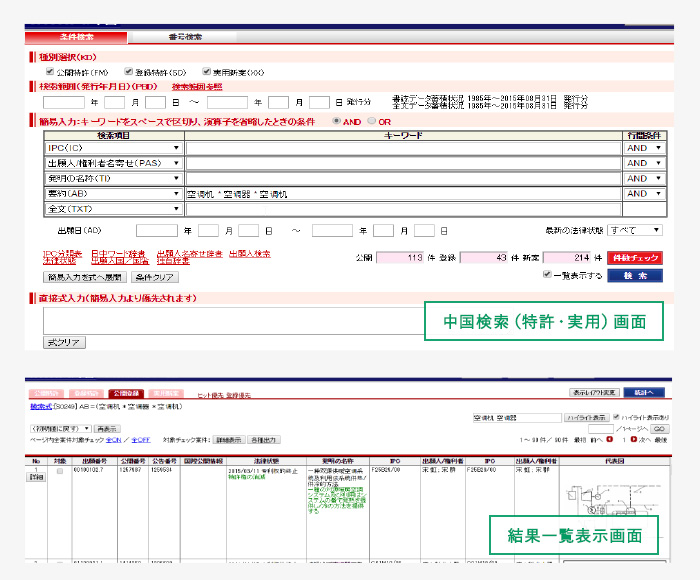Open the (初期順に戻す) sort dropdown
The width and height of the screenshot is (700, 580).
point(61,429)
